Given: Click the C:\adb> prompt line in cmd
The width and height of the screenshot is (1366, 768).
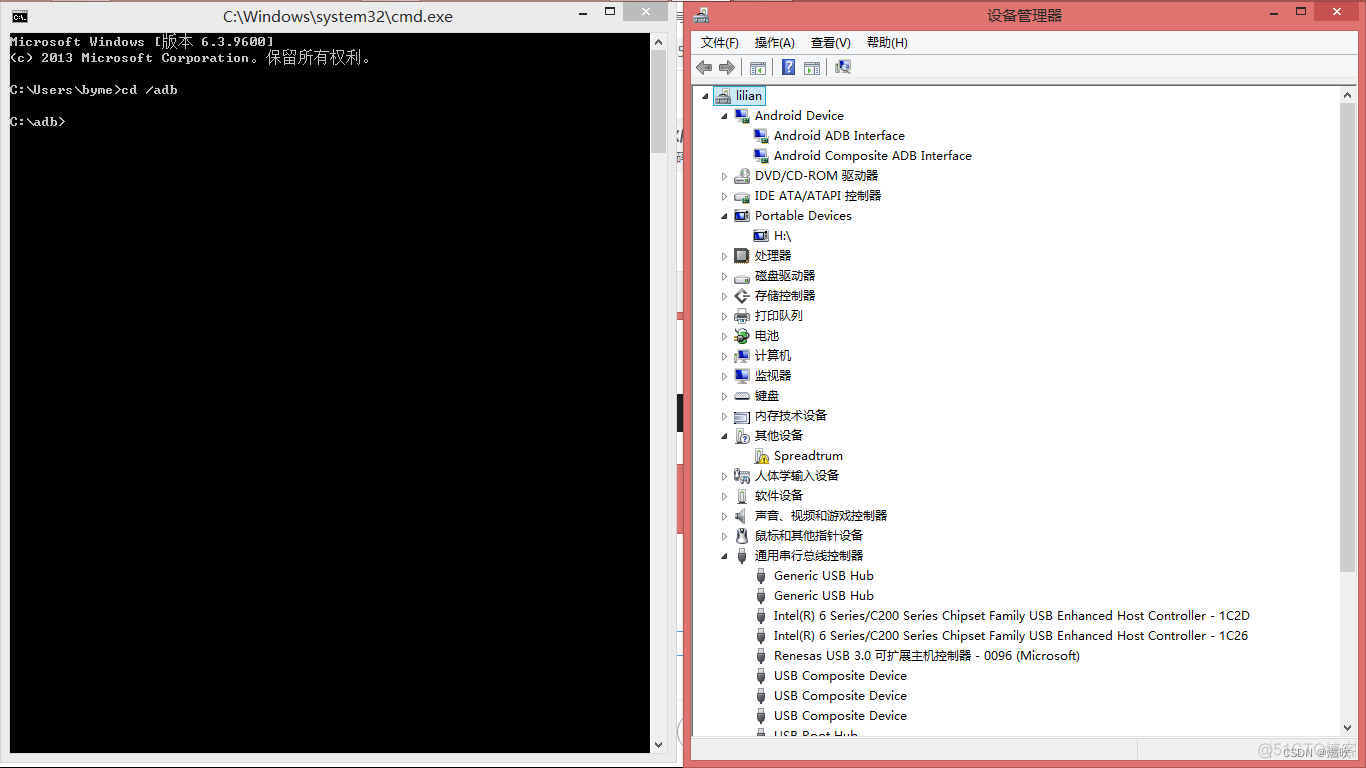Looking at the screenshot, I should point(37,122).
